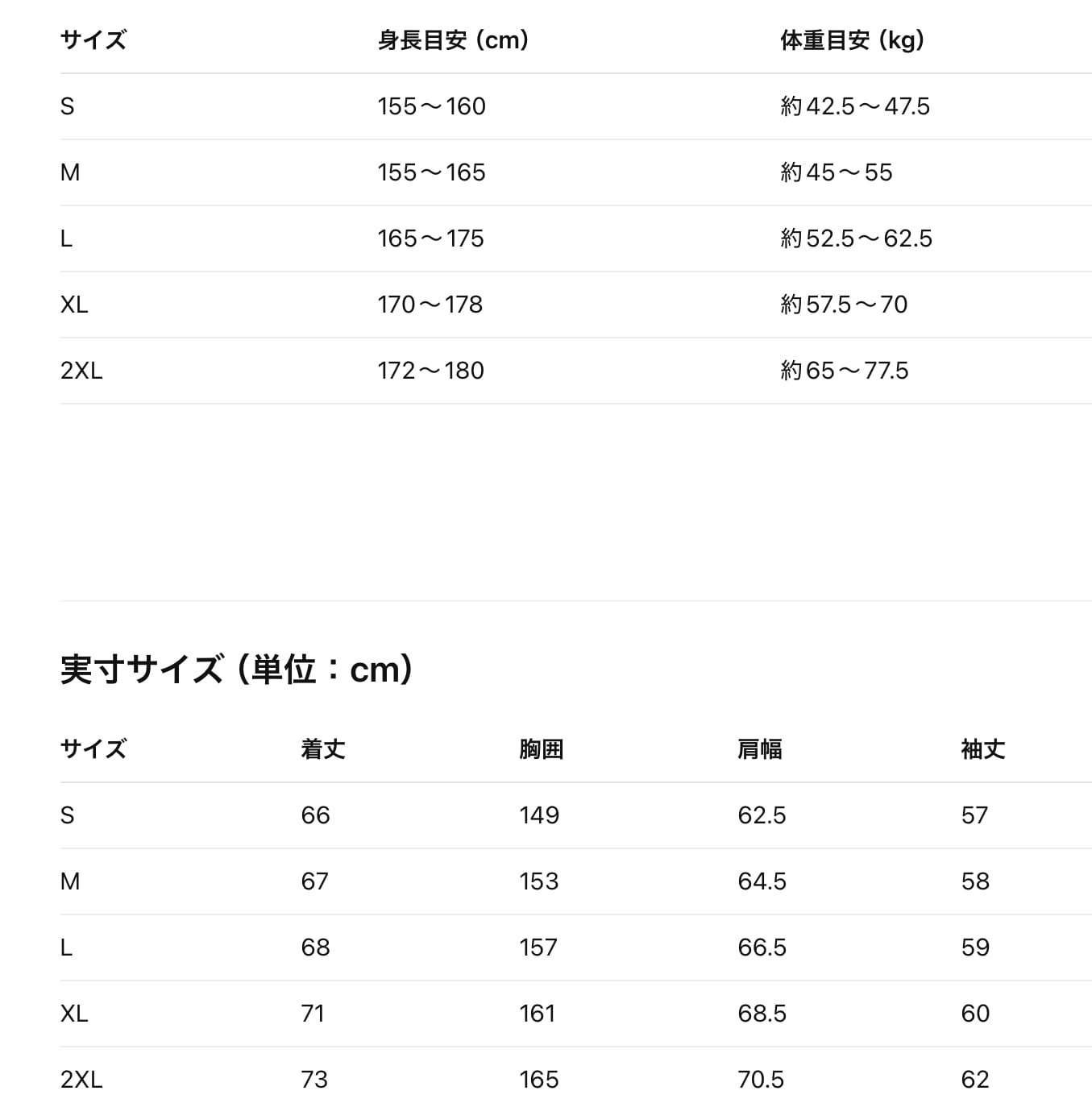
Task: Click the 肩幅 column header
Action: (759, 749)
